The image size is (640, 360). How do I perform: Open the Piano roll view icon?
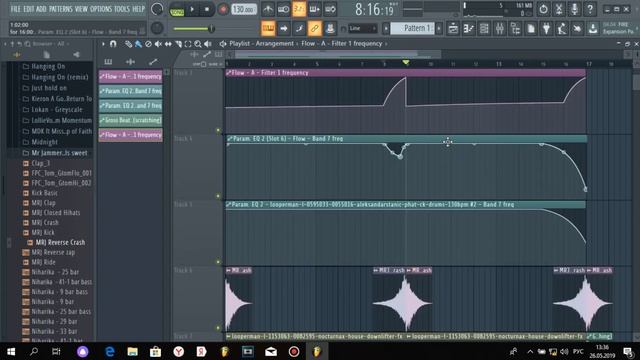469,28
